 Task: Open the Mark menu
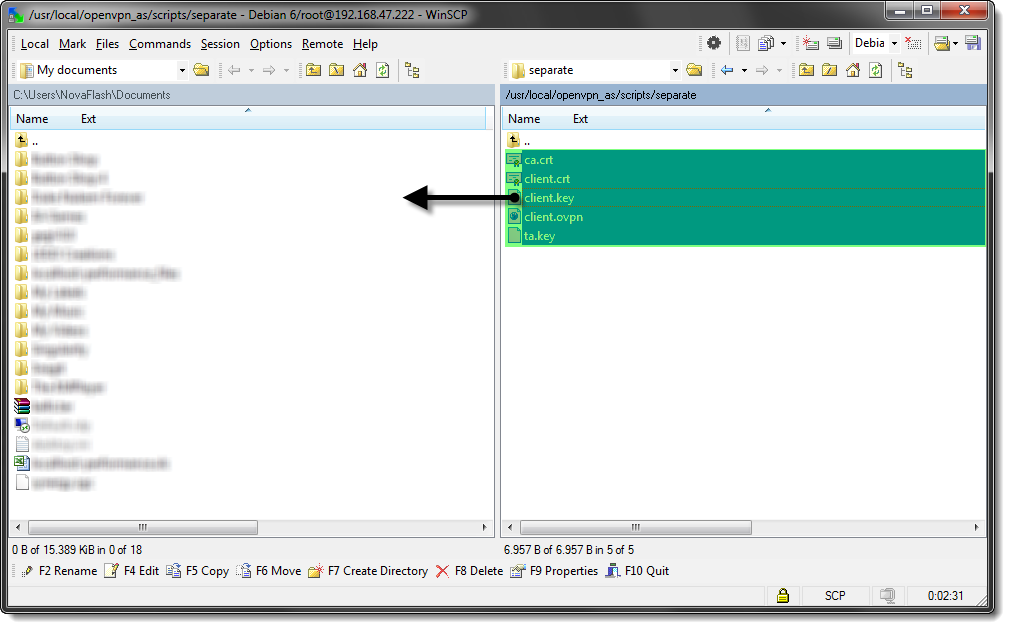coord(72,44)
